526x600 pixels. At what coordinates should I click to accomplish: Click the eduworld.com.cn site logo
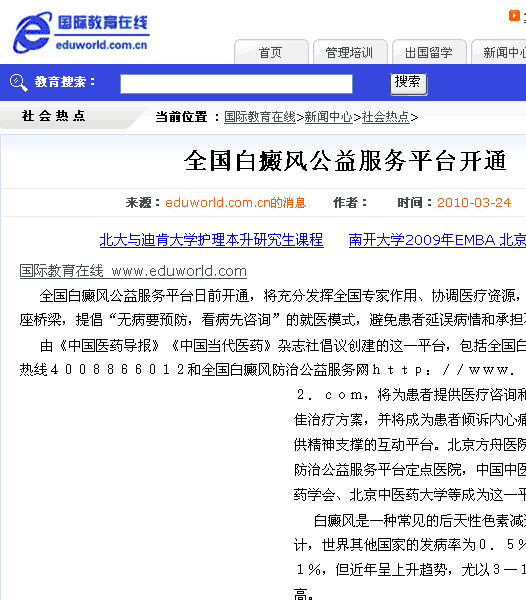[81, 32]
